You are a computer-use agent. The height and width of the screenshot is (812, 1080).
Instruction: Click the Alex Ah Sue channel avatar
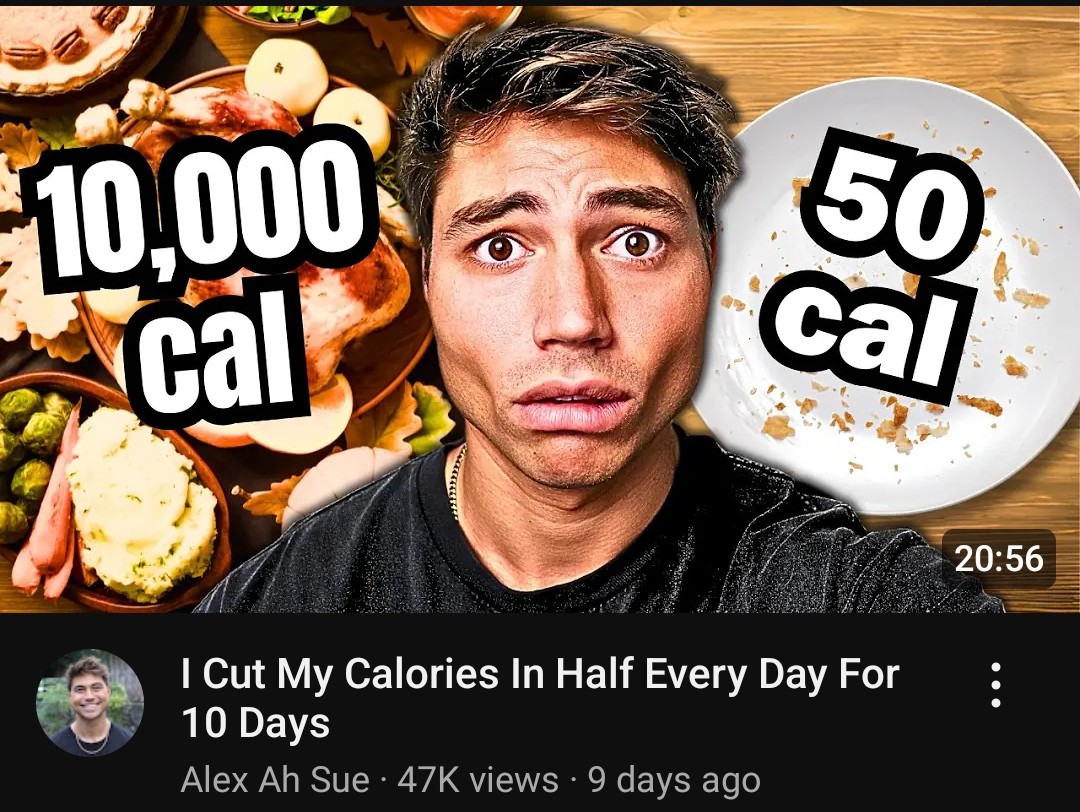pos(90,702)
